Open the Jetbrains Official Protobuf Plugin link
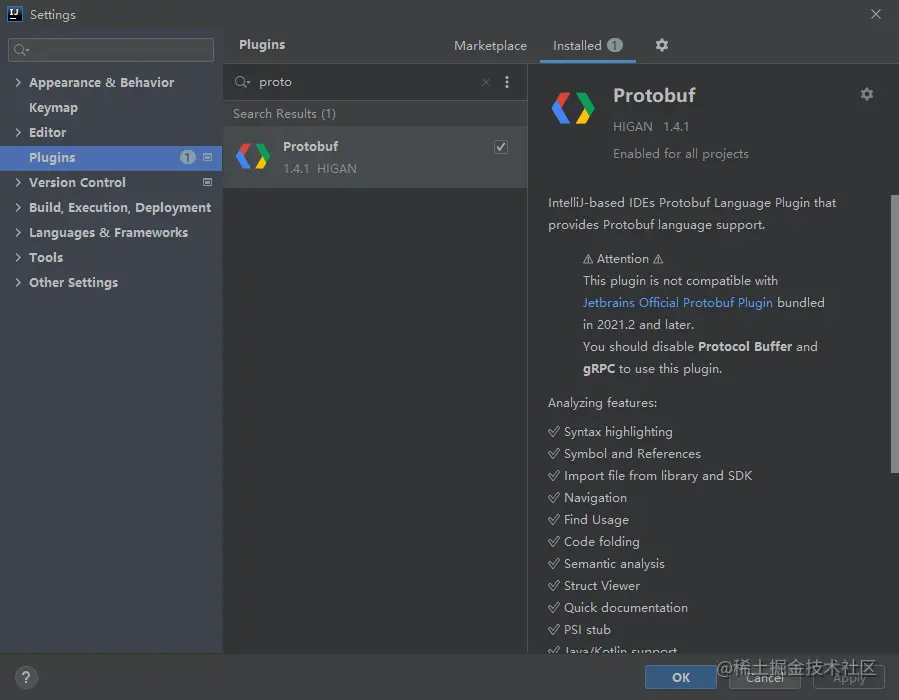 click(678, 303)
